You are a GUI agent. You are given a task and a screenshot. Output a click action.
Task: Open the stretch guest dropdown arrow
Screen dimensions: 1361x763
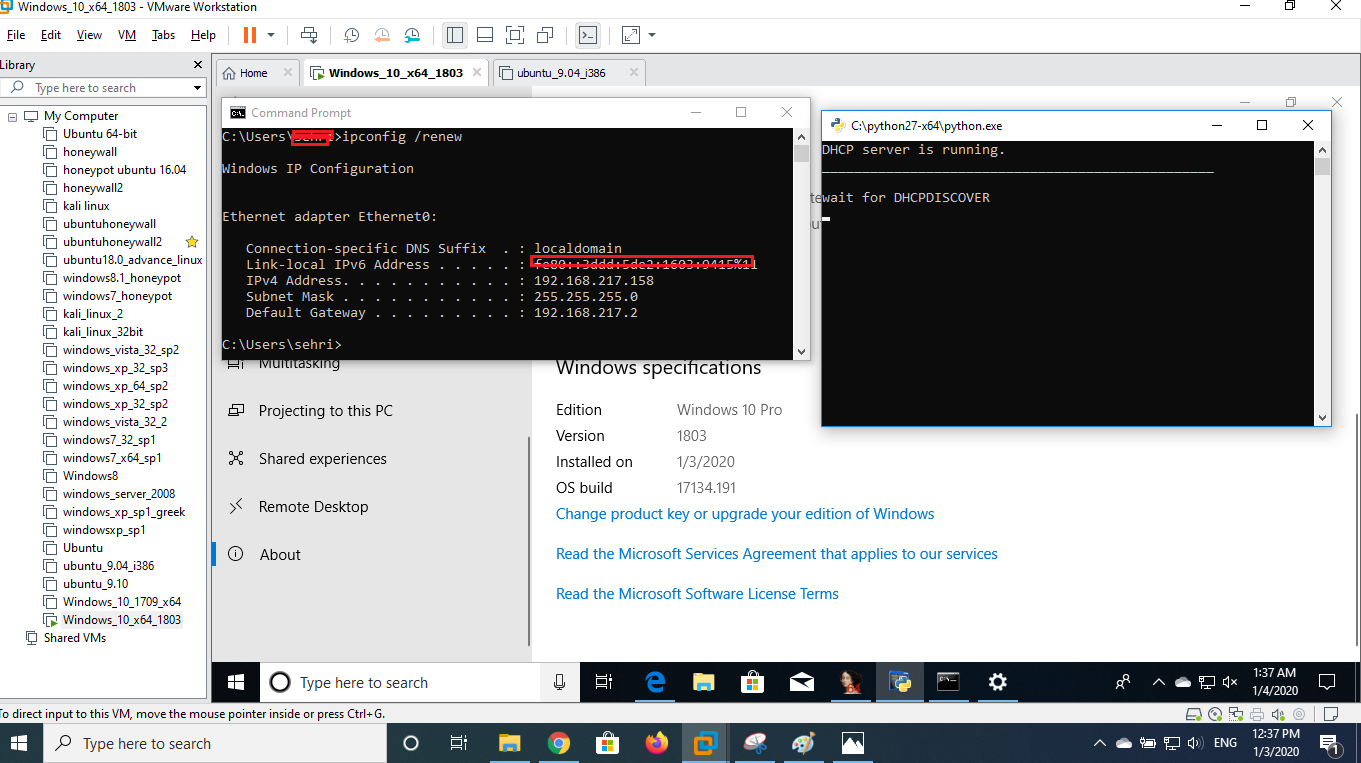click(652, 35)
